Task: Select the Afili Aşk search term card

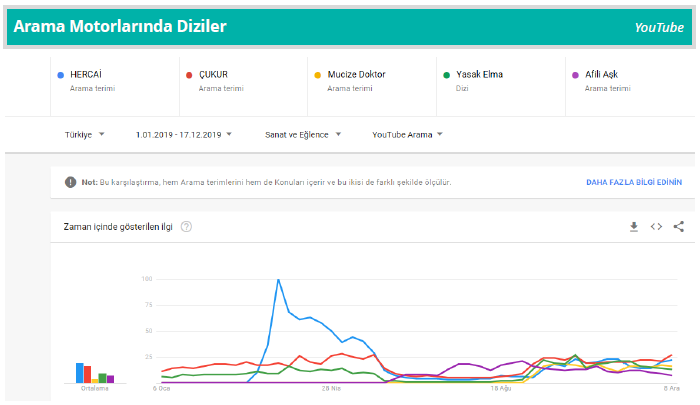Action: click(630, 86)
